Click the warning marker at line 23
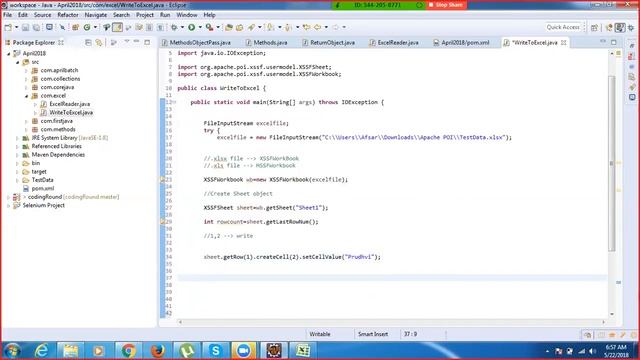The height and width of the screenshot is (360, 640). (x=162, y=180)
